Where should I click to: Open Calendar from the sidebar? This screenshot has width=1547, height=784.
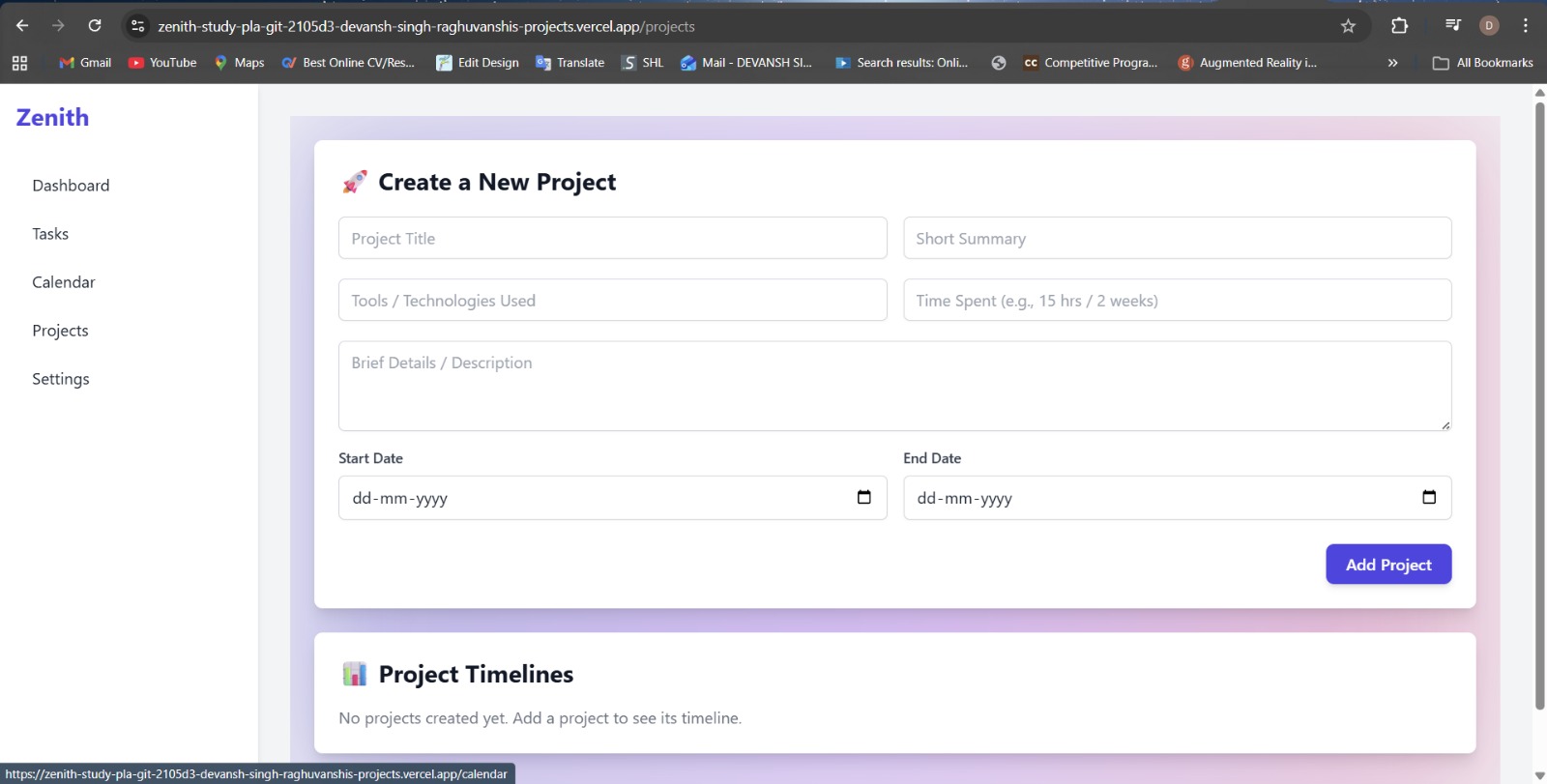[64, 282]
